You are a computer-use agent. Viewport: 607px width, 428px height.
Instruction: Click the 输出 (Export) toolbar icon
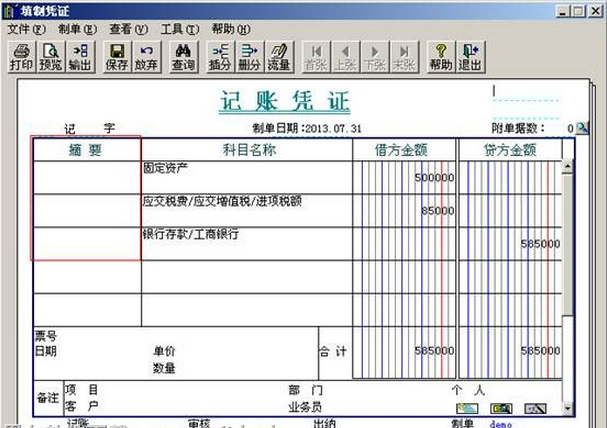coord(80,56)
